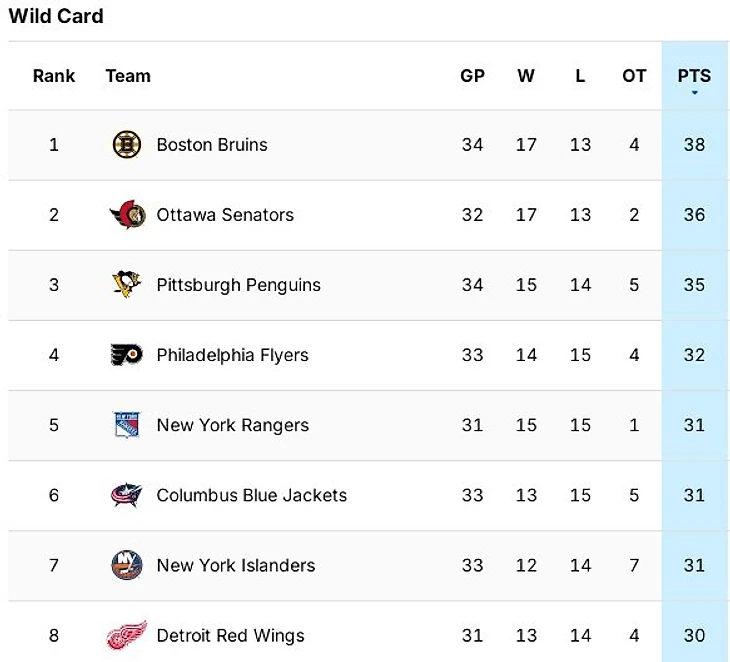Image resolution: width=730 pixels, height=662 pixels.
Task: Sort table by OT column
Action: [634, 76]
